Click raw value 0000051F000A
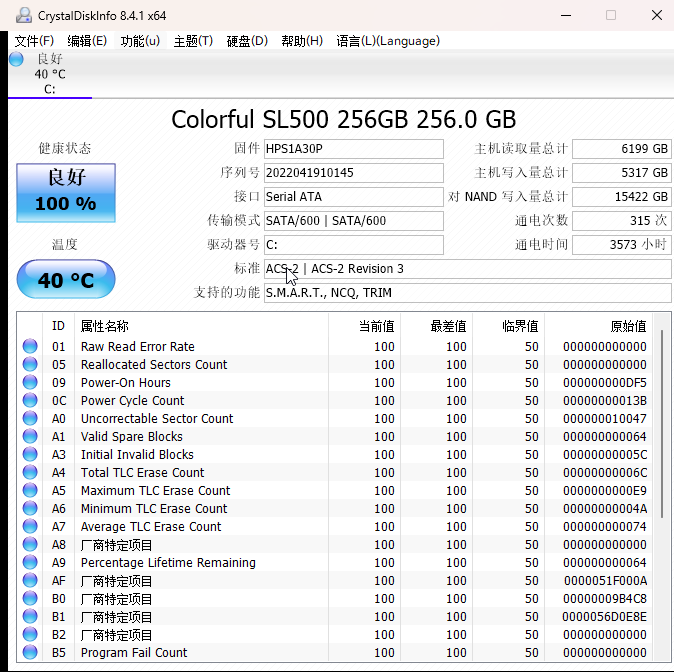 pyautogui.click(x=605, y=580)
